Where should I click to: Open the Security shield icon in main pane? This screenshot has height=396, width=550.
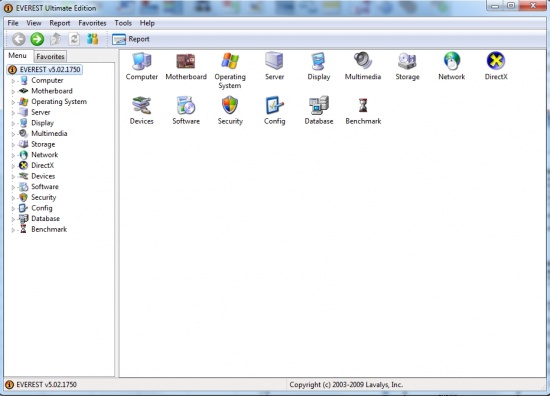click(x=230, y=105)
